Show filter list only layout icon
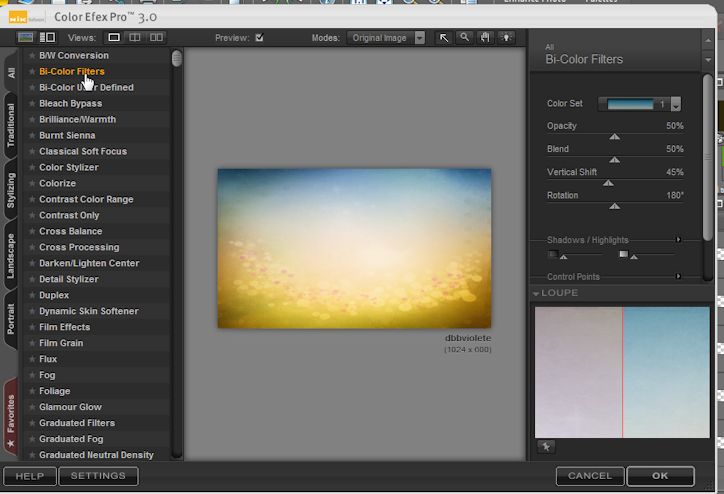The image size is (724, 494). tap(25, 37)
